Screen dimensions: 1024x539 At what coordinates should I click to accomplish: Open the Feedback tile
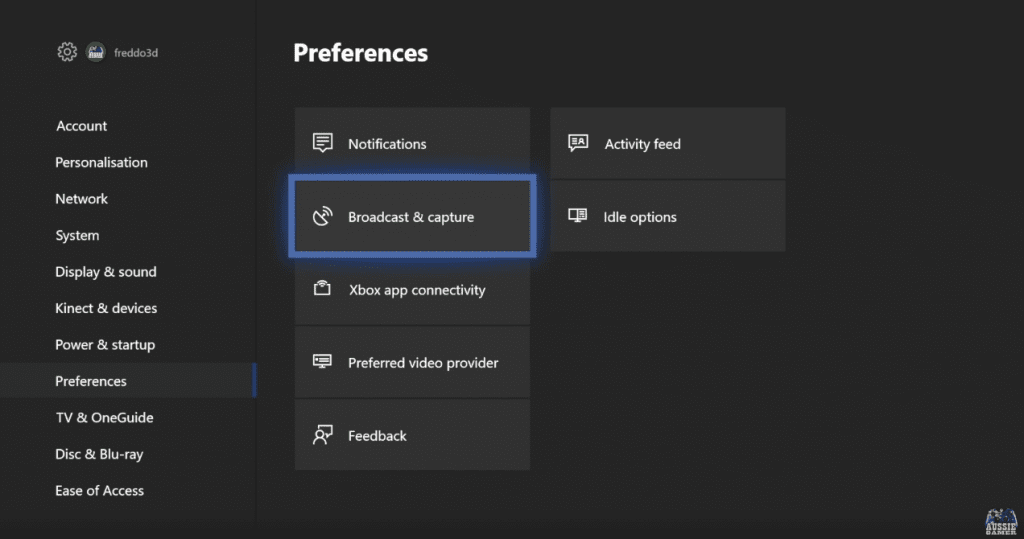[x=412, y=435]
